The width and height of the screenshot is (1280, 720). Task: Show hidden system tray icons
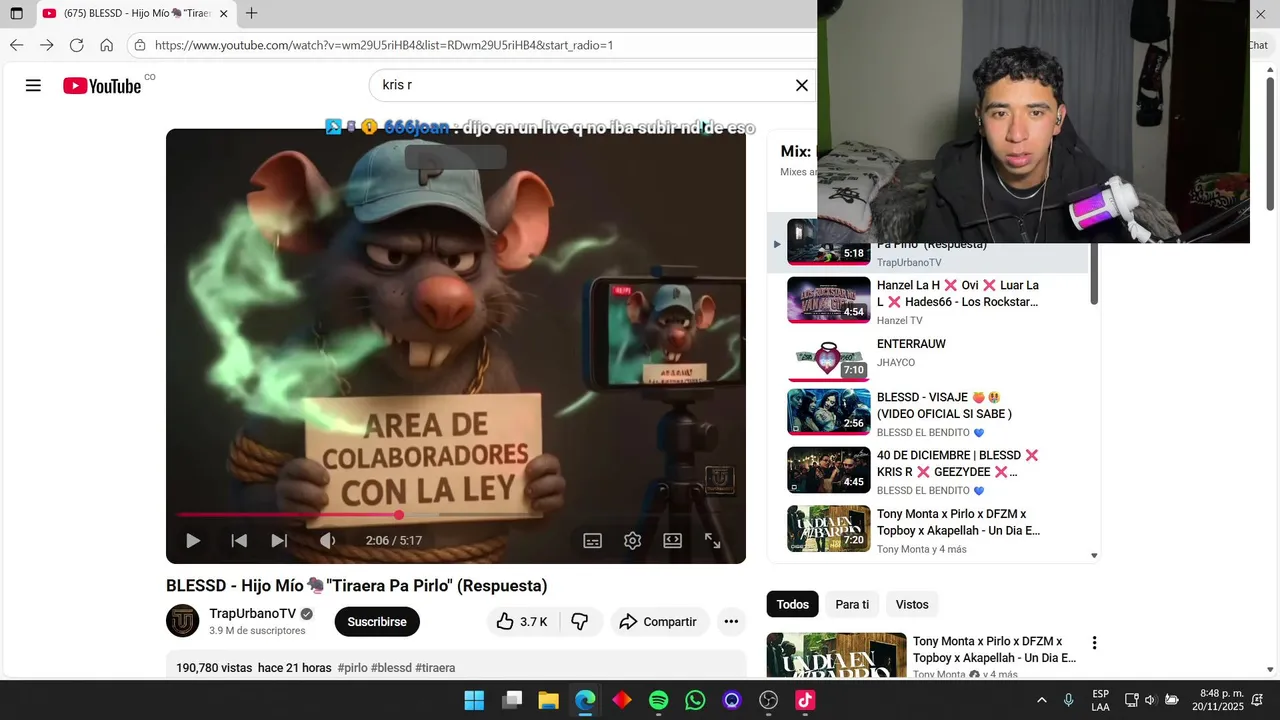pos(1042,700)
